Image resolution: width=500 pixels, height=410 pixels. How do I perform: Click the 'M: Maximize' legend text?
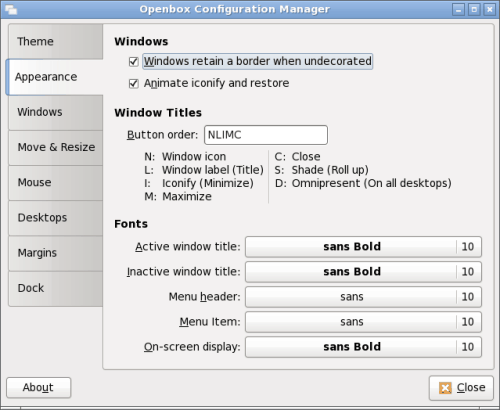click(x=178, y=197)
